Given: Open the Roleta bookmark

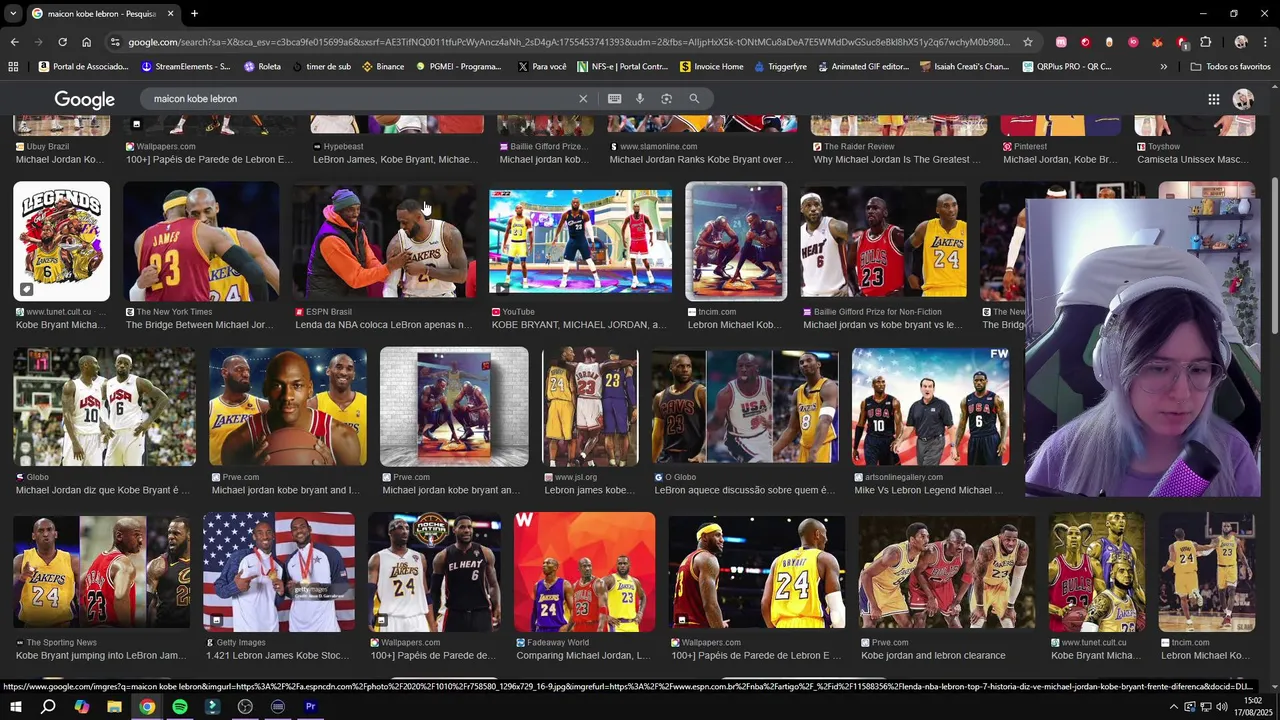Looking at the screenshot, I should pos(262,67).
